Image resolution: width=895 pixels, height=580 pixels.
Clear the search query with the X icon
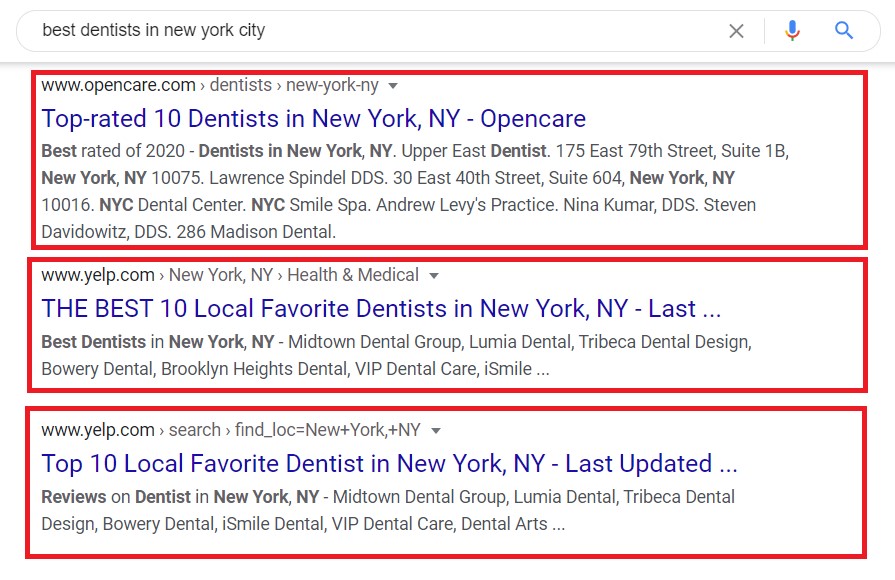coord(736,31)
